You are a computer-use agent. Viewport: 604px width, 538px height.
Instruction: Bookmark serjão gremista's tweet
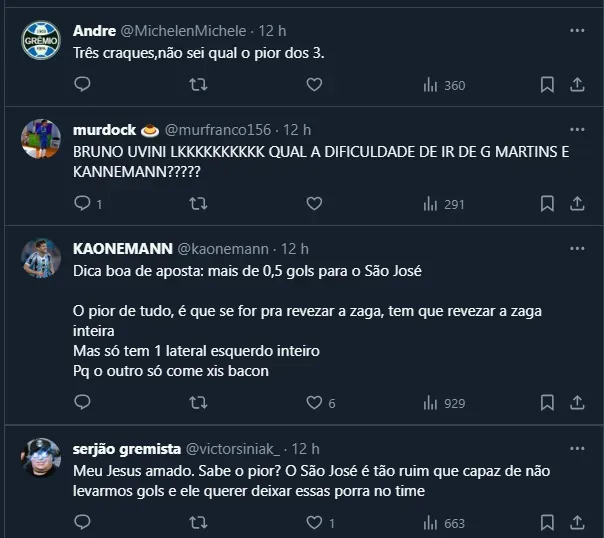coord(547,522)
